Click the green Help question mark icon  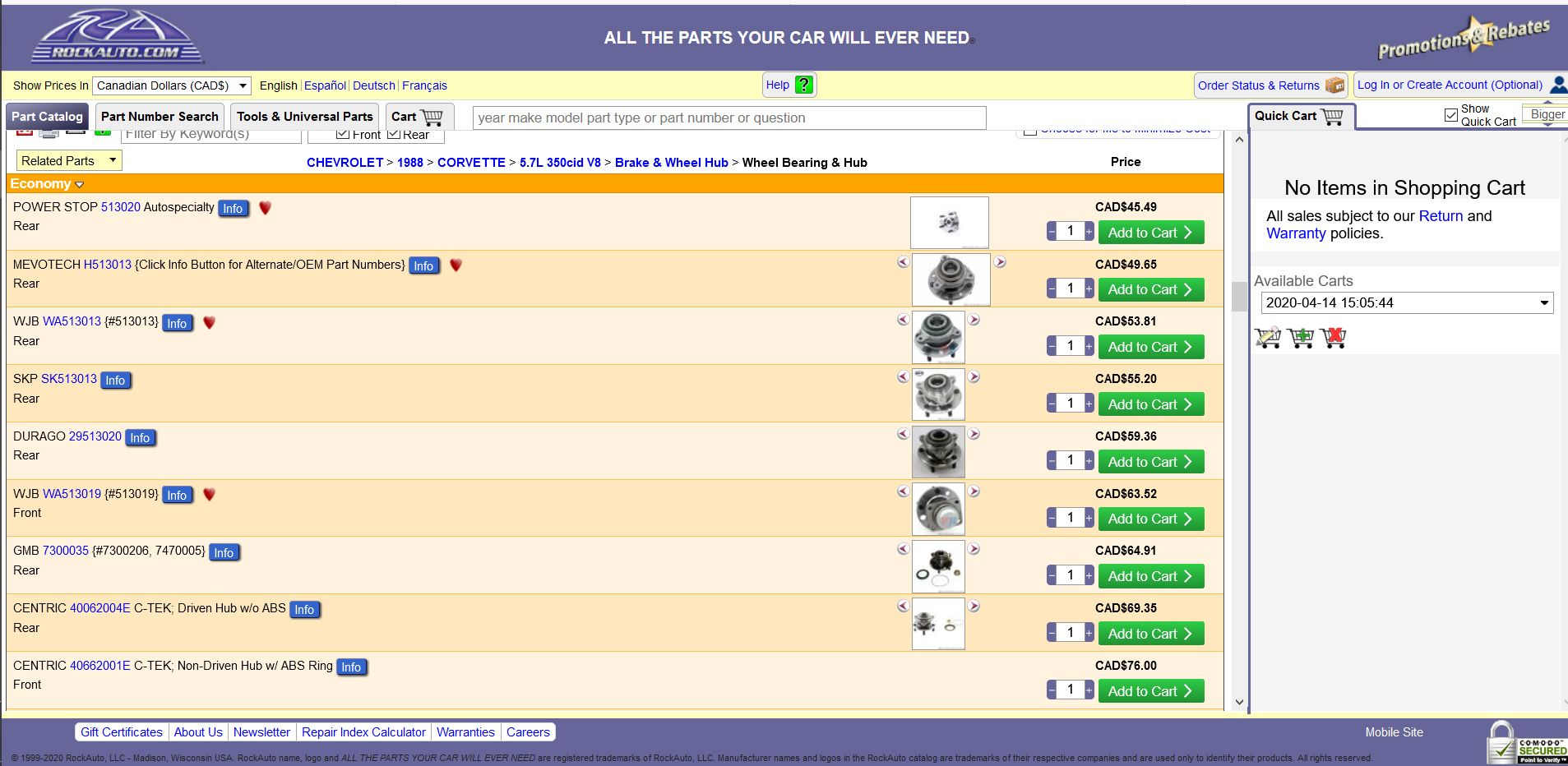pos(804,85)
